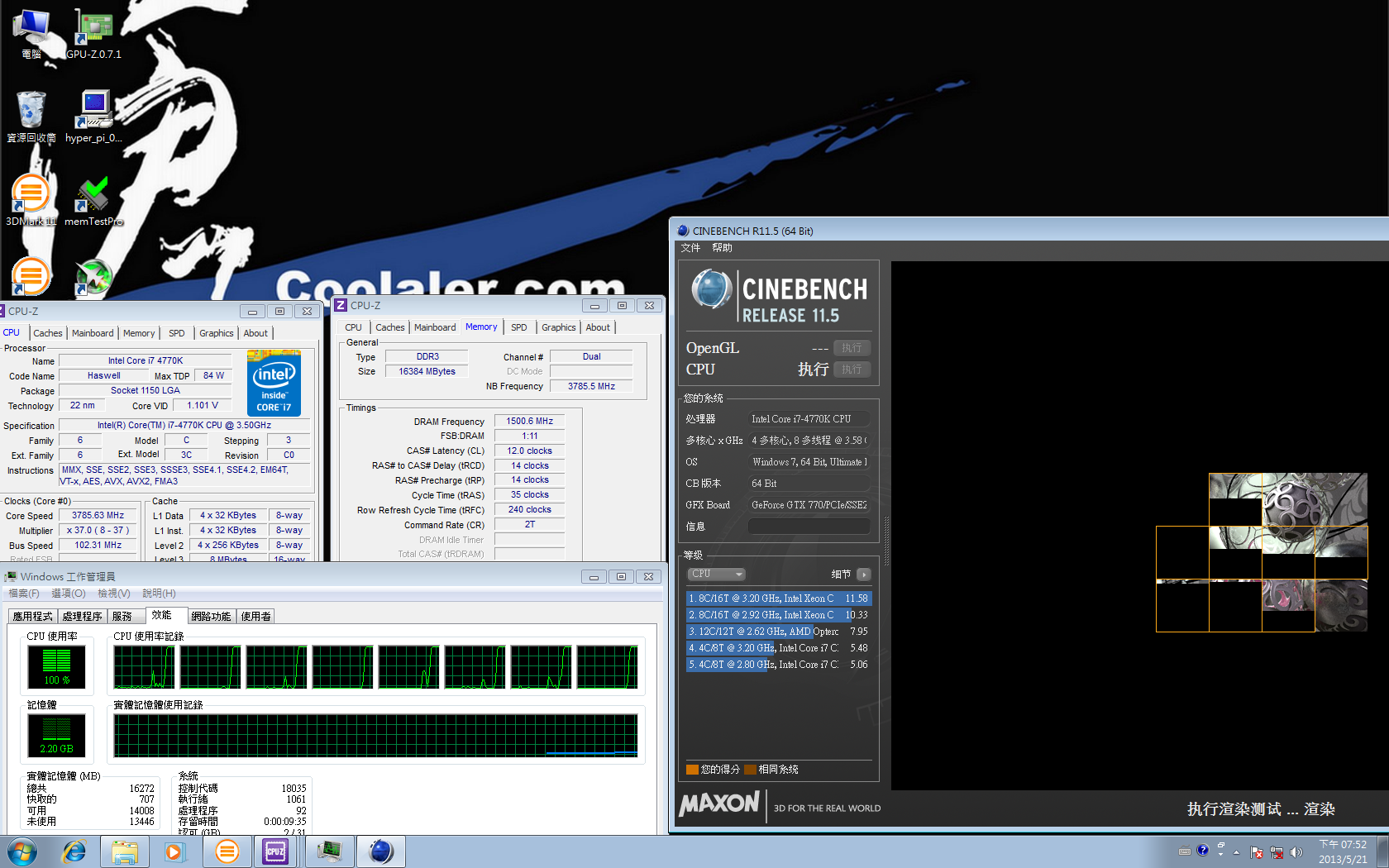Run the OpenGL test button
Image resolution: width=1389 pixels, height=868 pixels.
tap(852, 348)
